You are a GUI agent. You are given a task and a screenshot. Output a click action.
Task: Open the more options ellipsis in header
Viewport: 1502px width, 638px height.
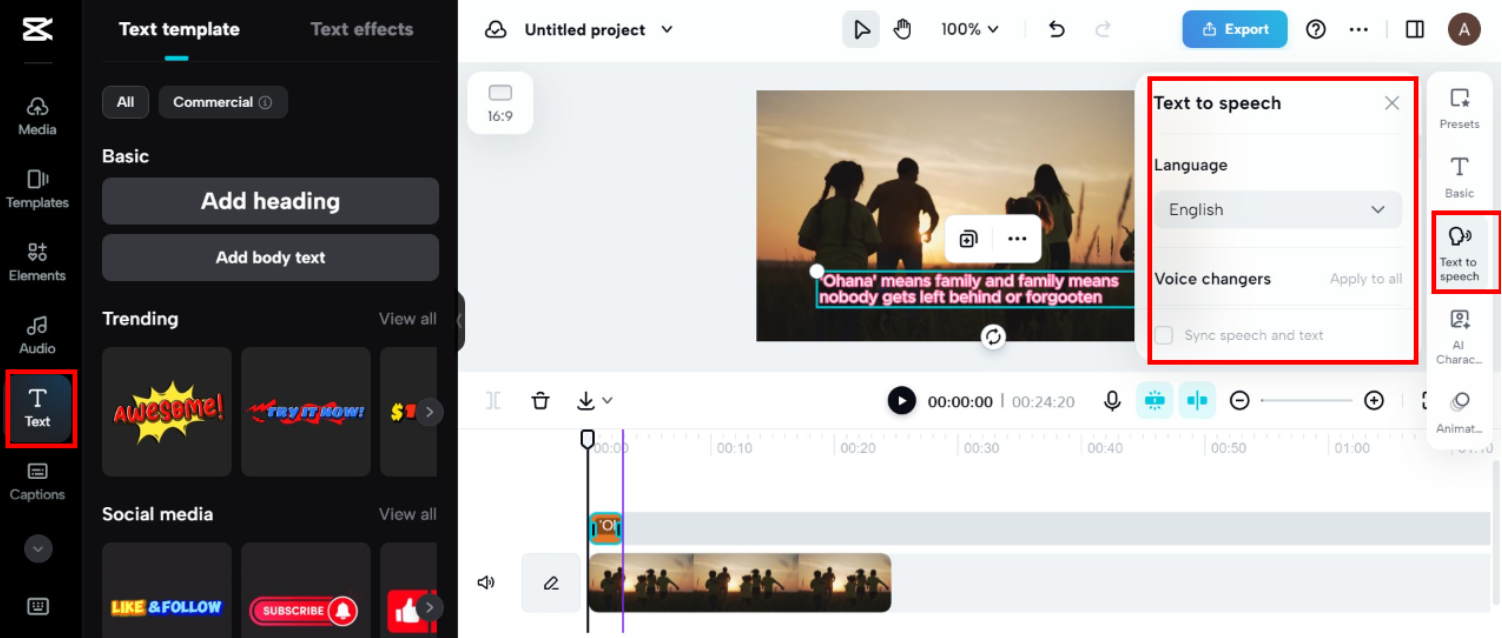click(x=1358, y=30)
